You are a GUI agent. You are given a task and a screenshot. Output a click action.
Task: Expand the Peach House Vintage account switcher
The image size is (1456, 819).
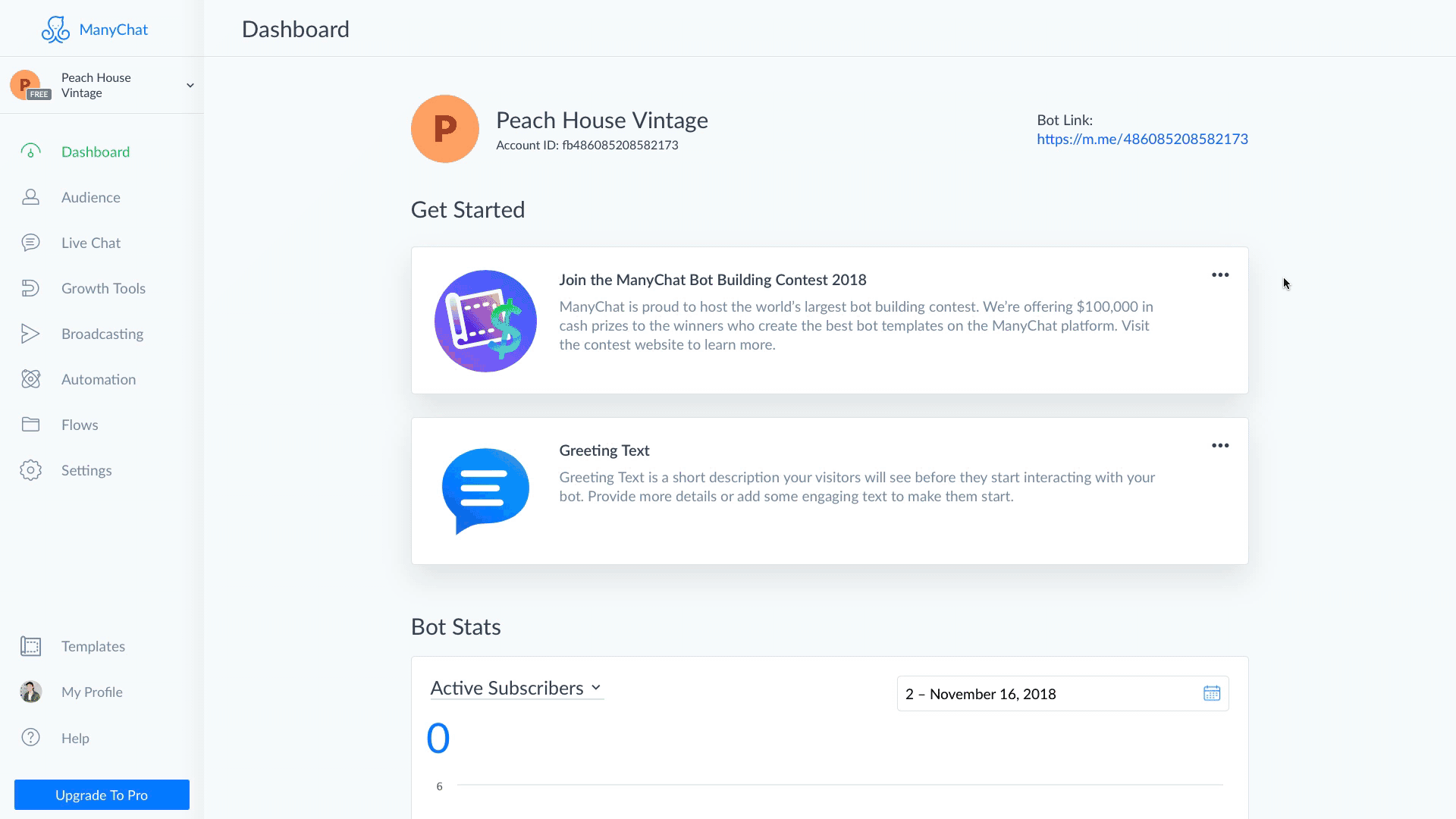[190, 85]
